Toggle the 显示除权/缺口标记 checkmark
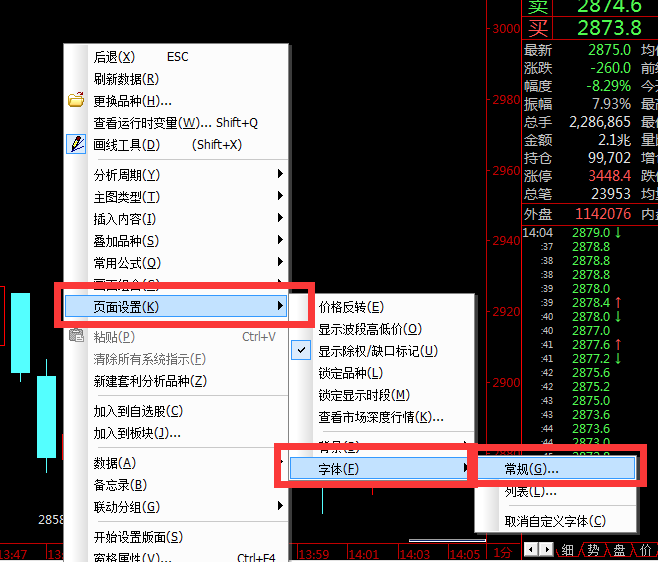This screenshot has height=562, width=658. pos(301,350)
